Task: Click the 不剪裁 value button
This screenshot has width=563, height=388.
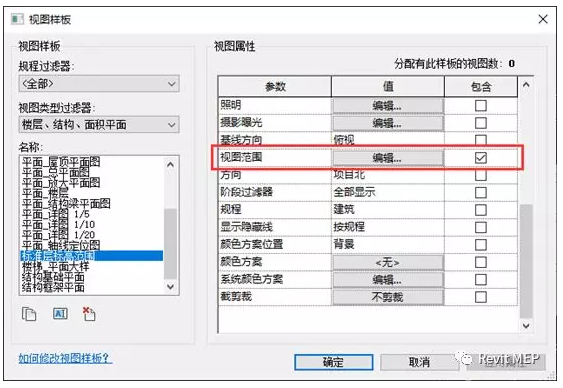Action: 388,297
